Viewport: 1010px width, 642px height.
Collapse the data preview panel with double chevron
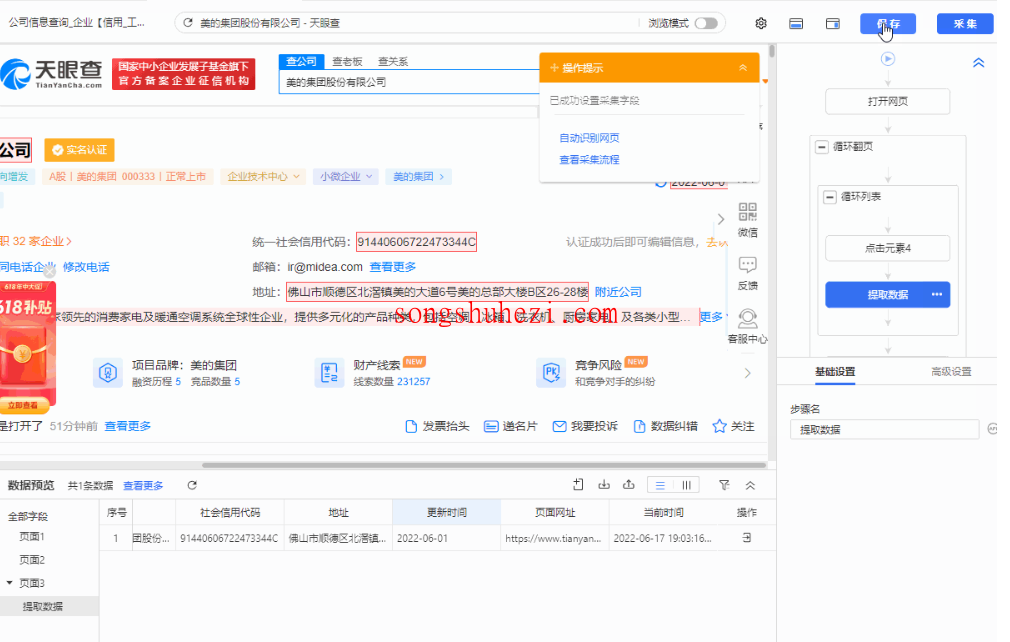coord(750,486)
